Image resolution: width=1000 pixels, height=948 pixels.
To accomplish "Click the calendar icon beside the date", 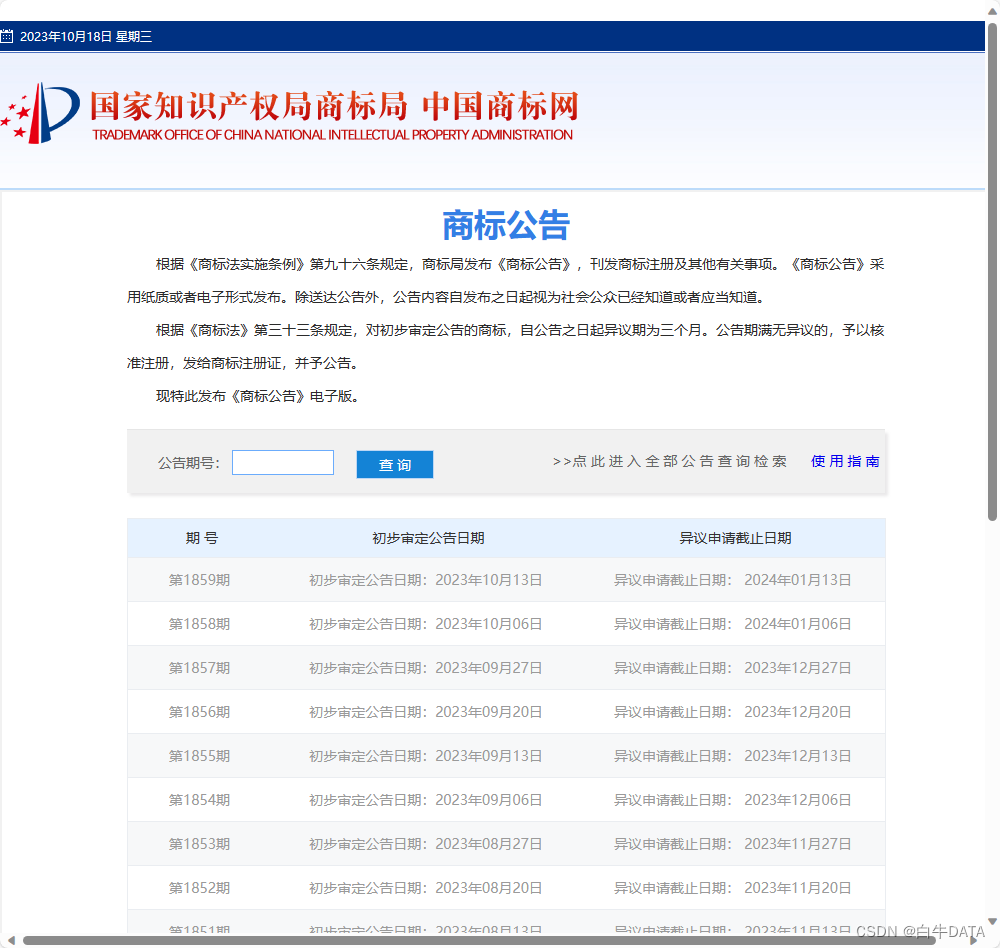I will (x=6, y=36).
